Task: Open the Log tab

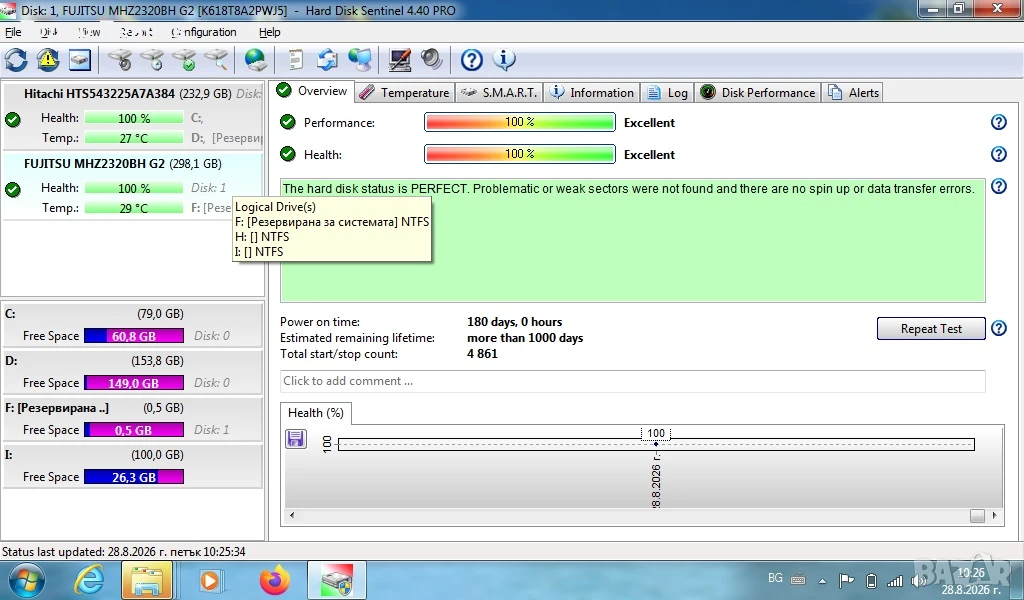Action: [667, 93]
